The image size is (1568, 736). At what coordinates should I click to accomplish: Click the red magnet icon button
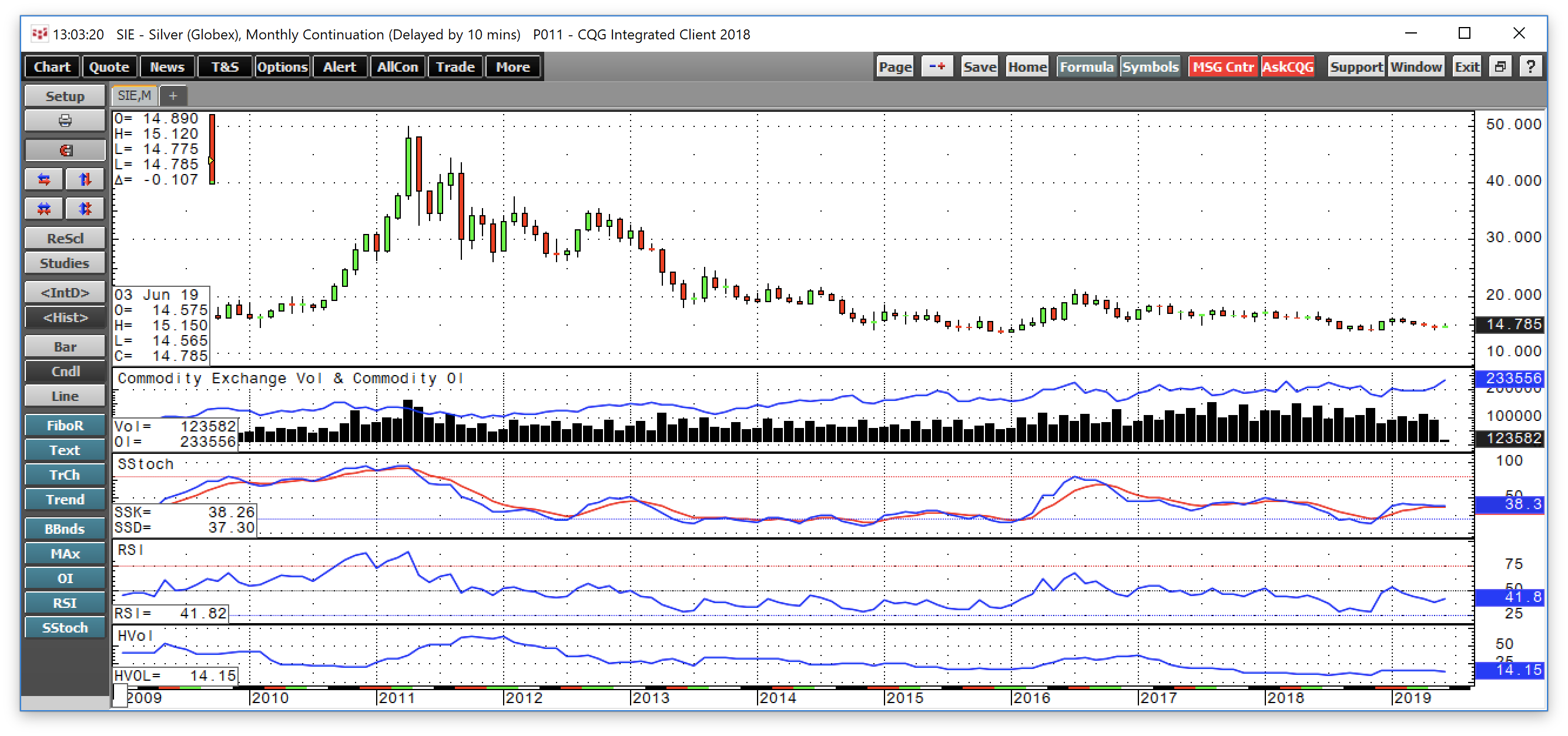click(x=65, y=150)
